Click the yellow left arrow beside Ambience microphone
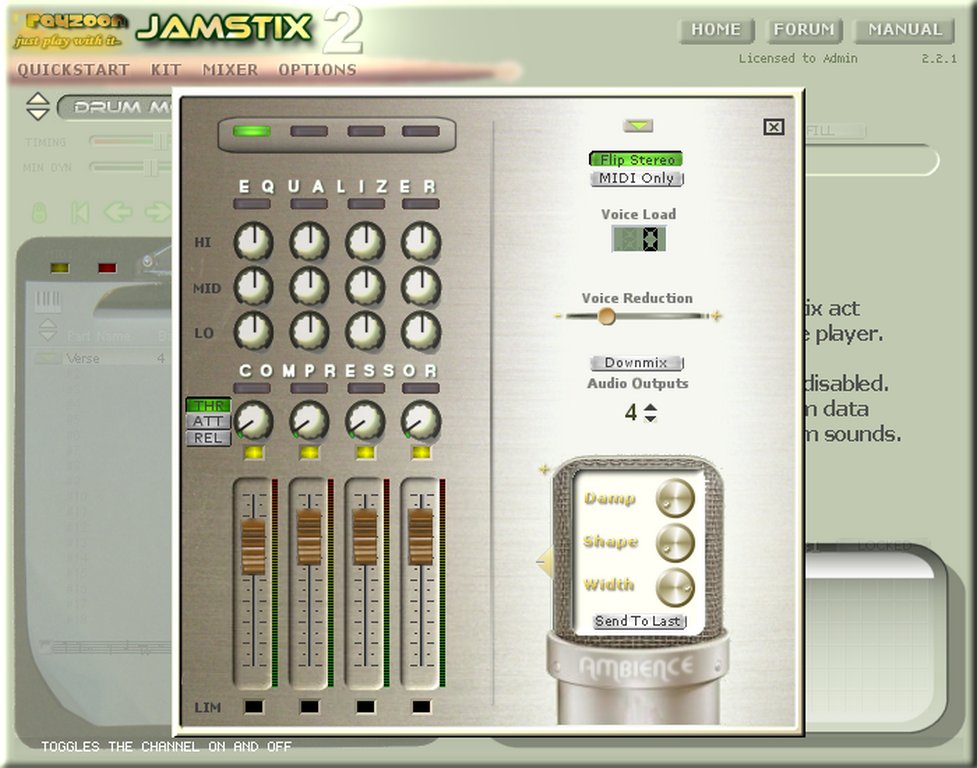 (544, 562)
